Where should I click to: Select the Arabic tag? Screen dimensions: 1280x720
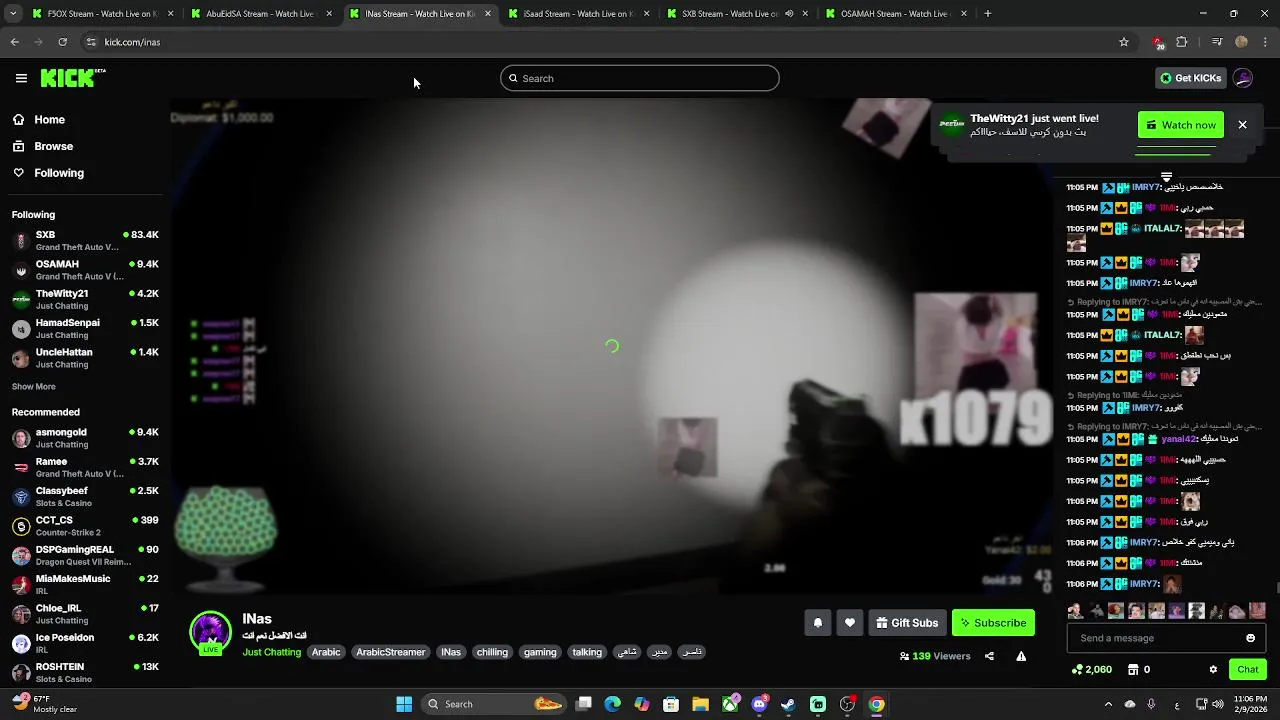[326, 652]
